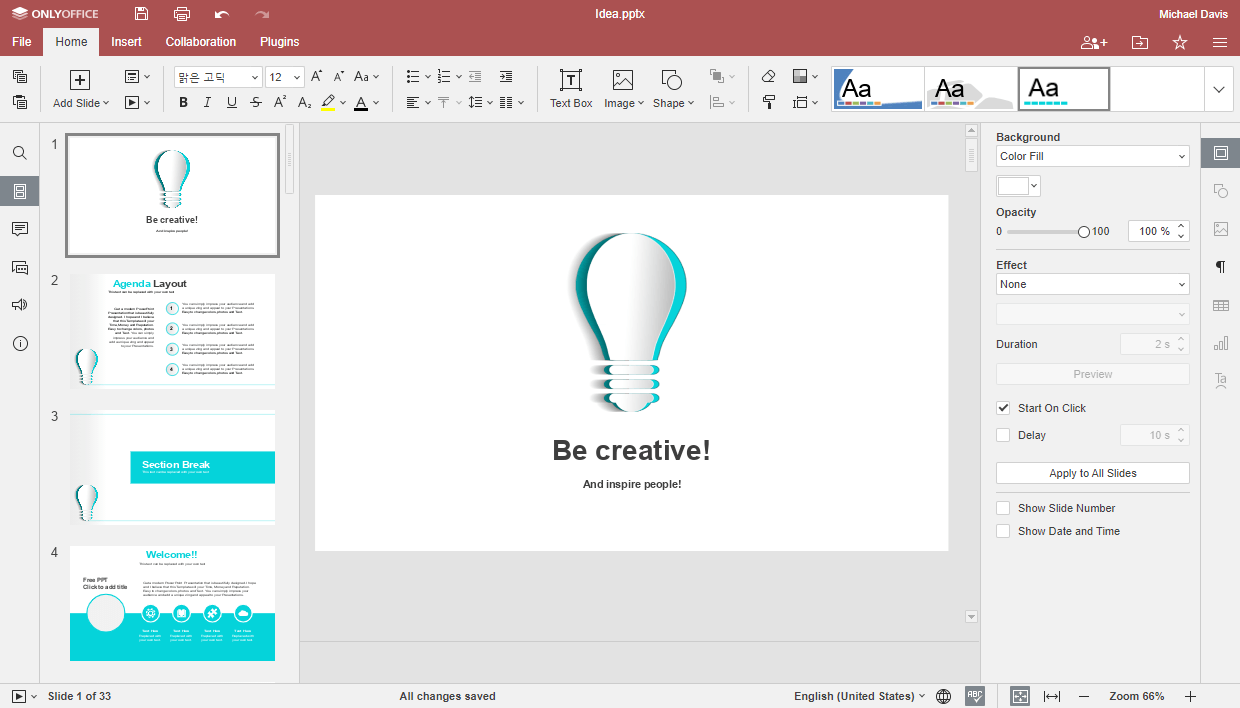Click the Copy icon in toolbar

pos(19,77)
